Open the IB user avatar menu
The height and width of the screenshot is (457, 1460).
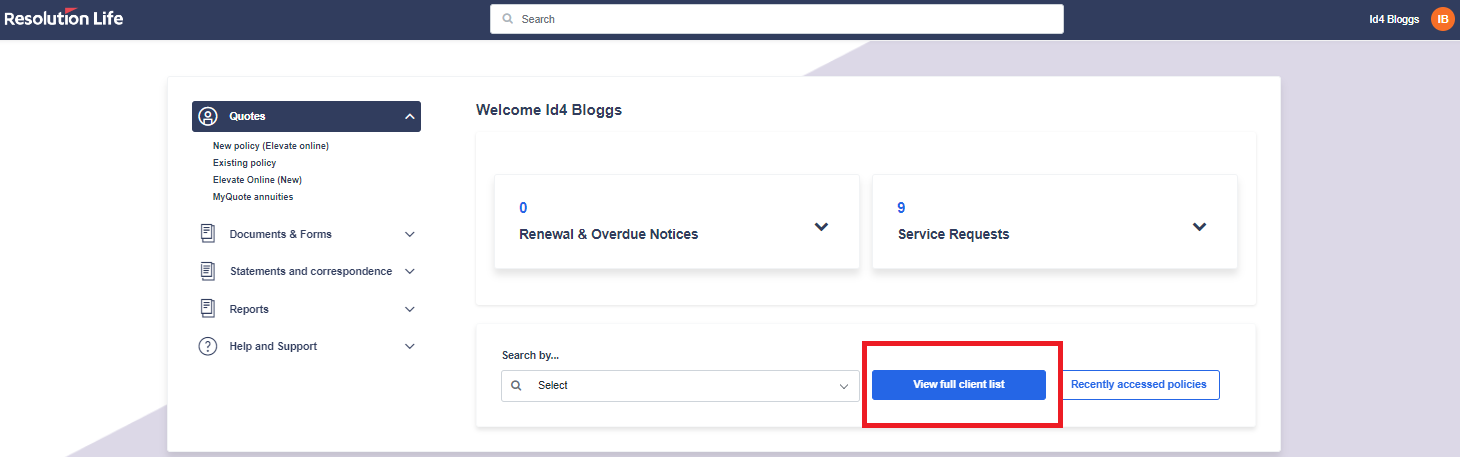coord(1442,19)
